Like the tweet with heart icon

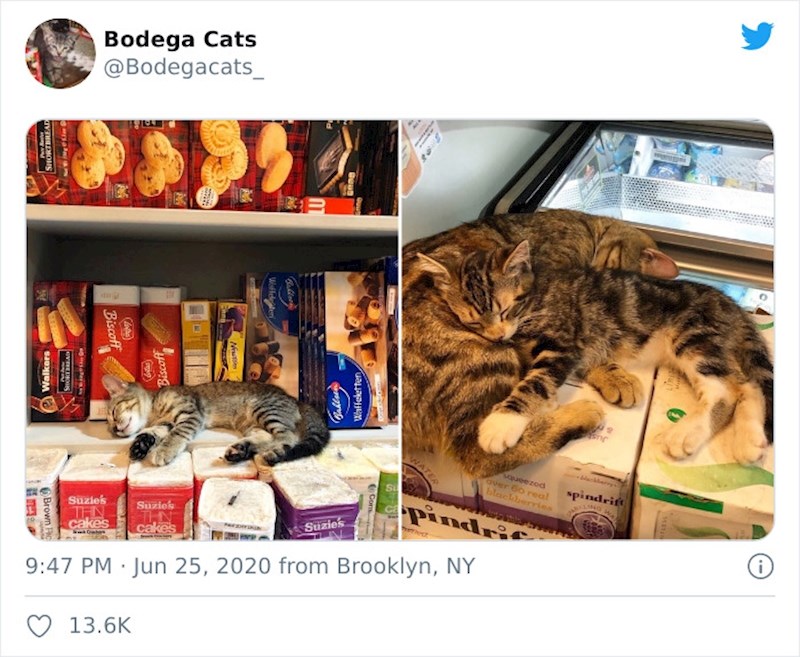[x=39, y=626]
